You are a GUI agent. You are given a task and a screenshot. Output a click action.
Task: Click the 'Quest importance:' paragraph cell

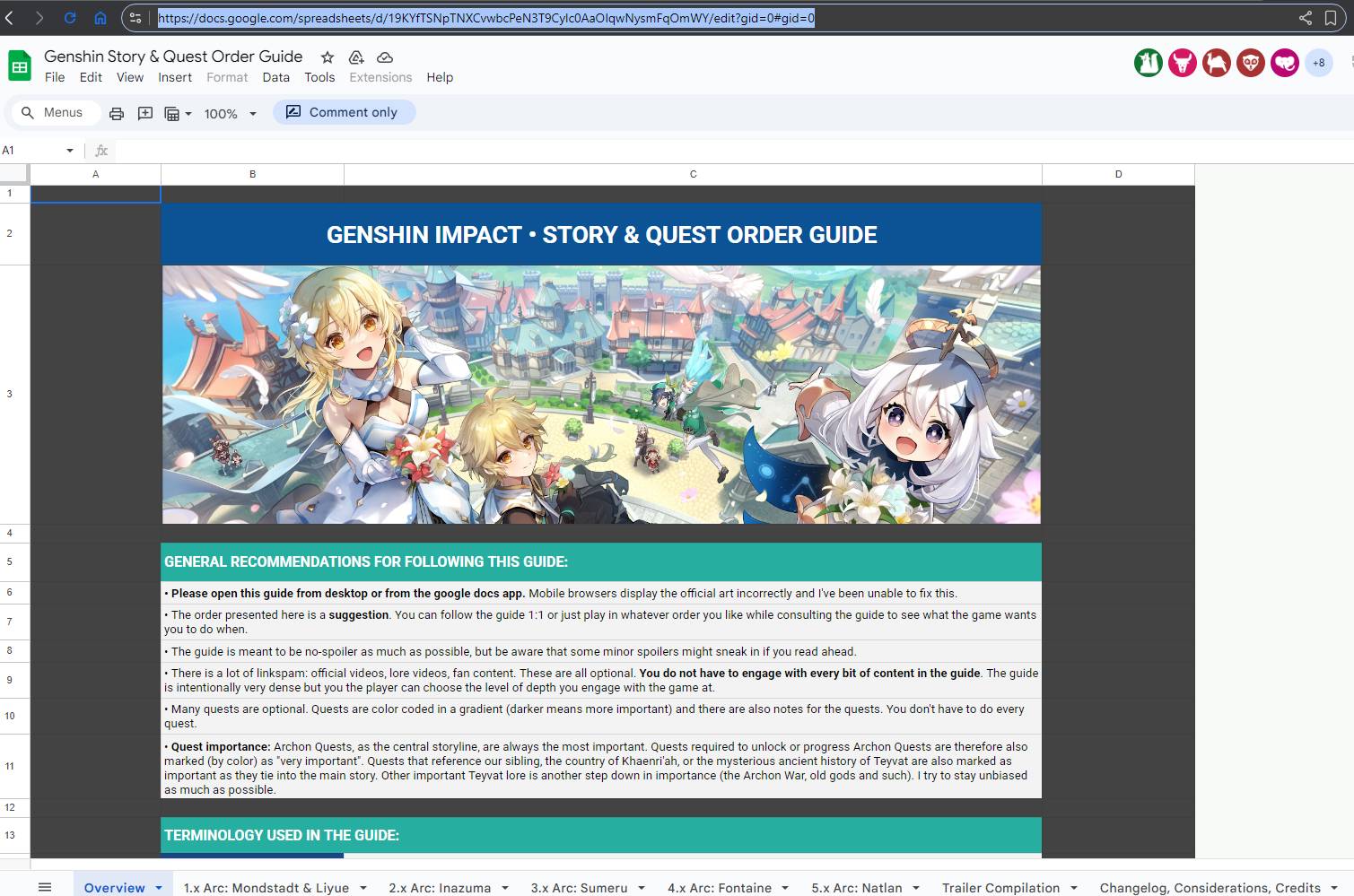point(601,768)
